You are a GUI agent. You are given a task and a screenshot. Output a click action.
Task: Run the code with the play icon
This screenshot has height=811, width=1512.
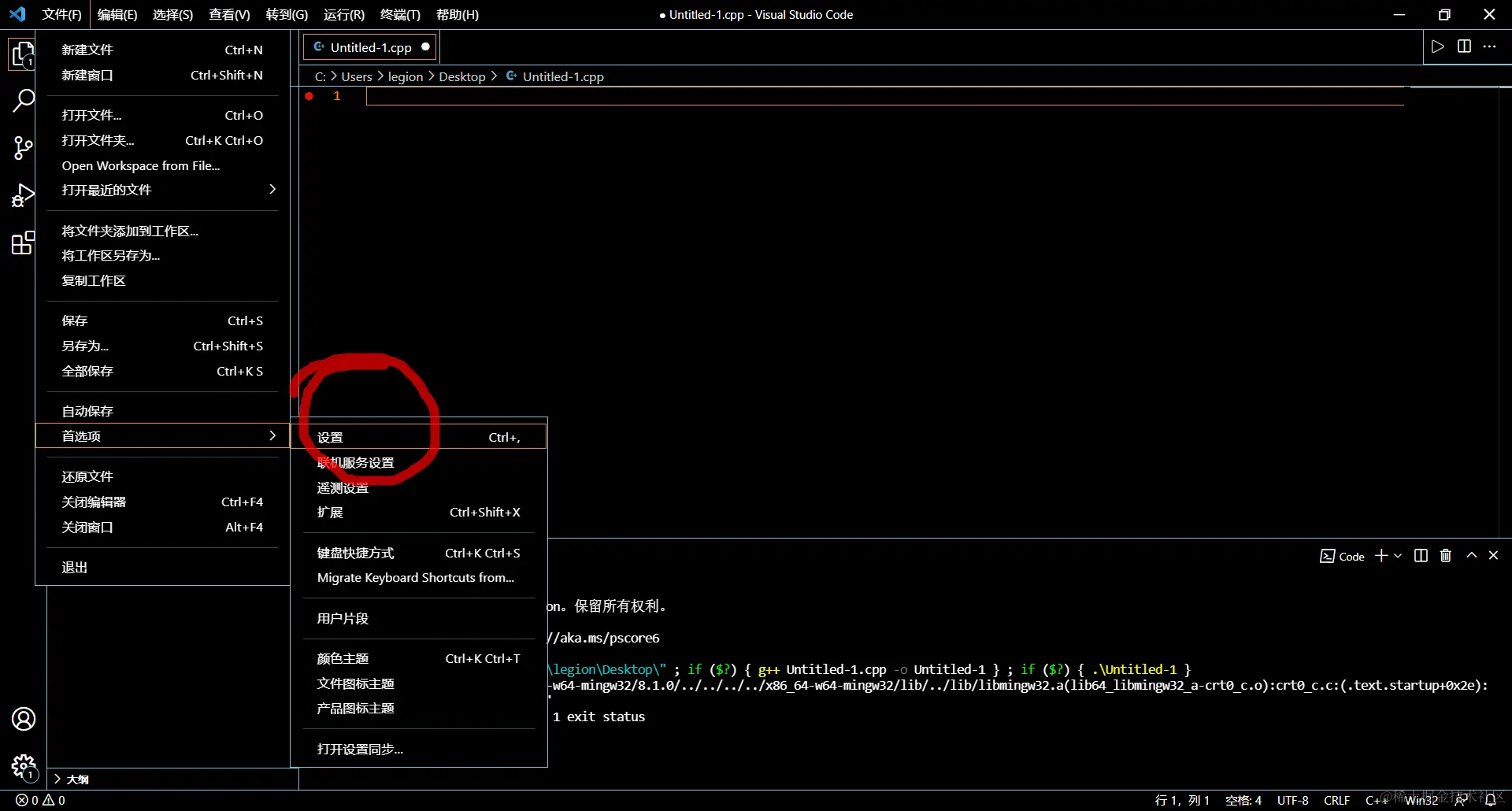1438,46
